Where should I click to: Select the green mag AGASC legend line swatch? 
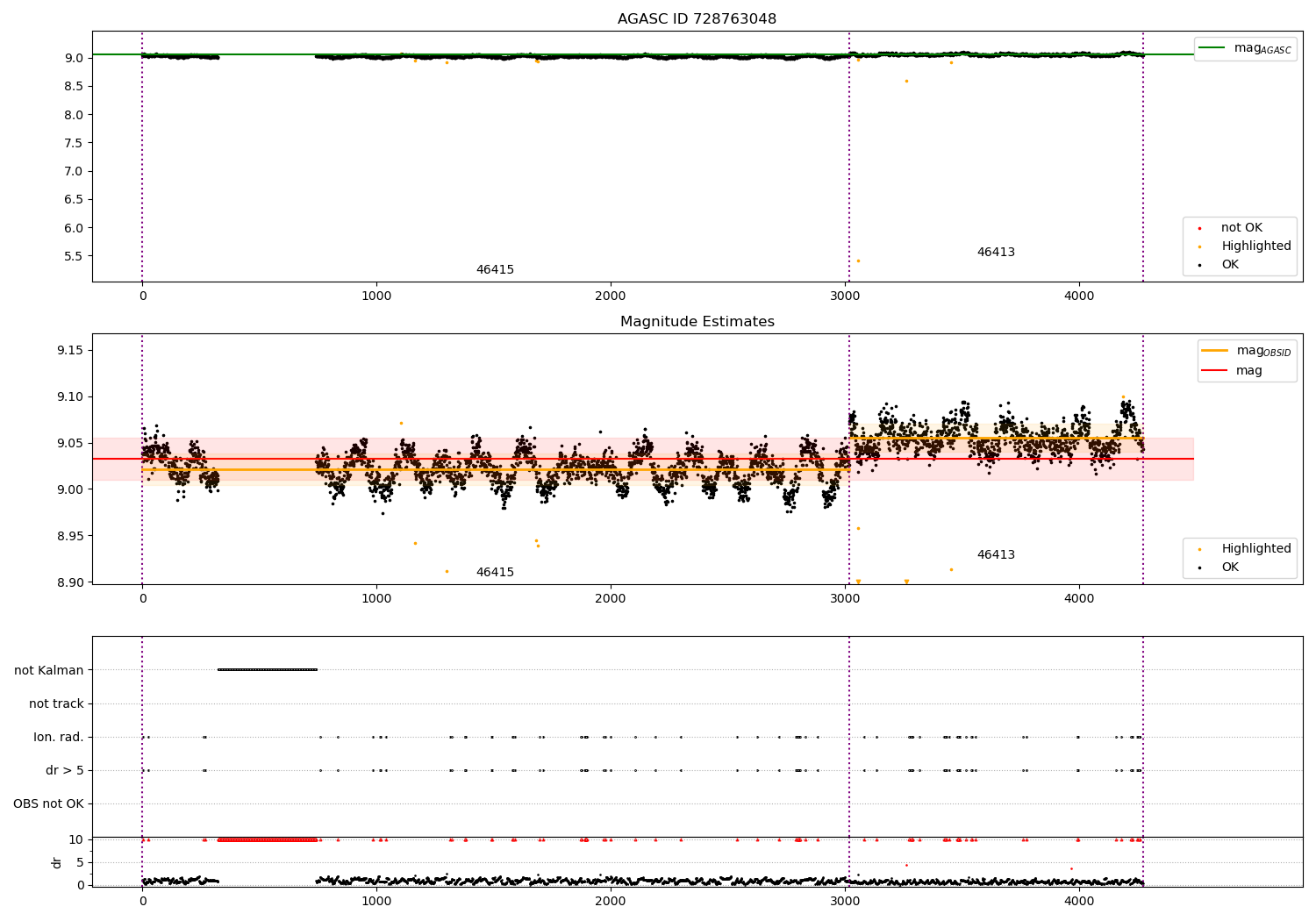click(x=1212, y=48)
